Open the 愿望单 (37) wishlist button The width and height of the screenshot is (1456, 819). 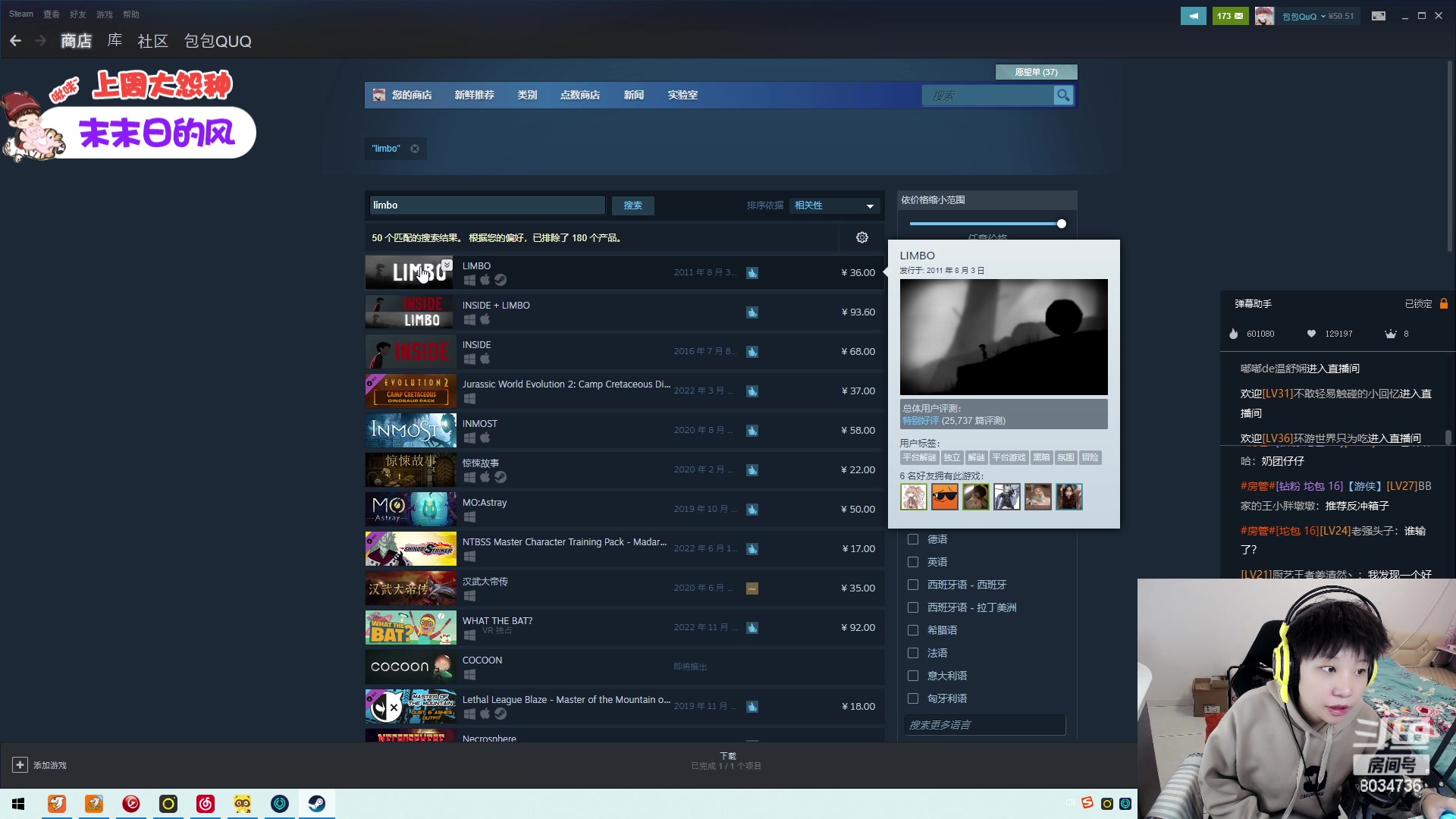click(x=1036, y=72)
